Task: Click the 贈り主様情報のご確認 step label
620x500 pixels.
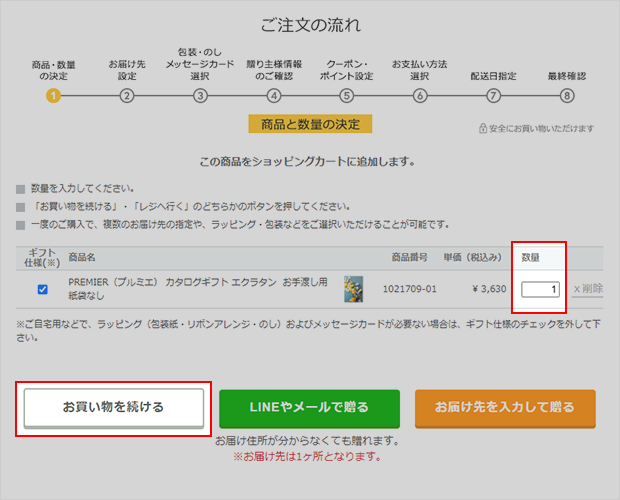Action: 274,70
